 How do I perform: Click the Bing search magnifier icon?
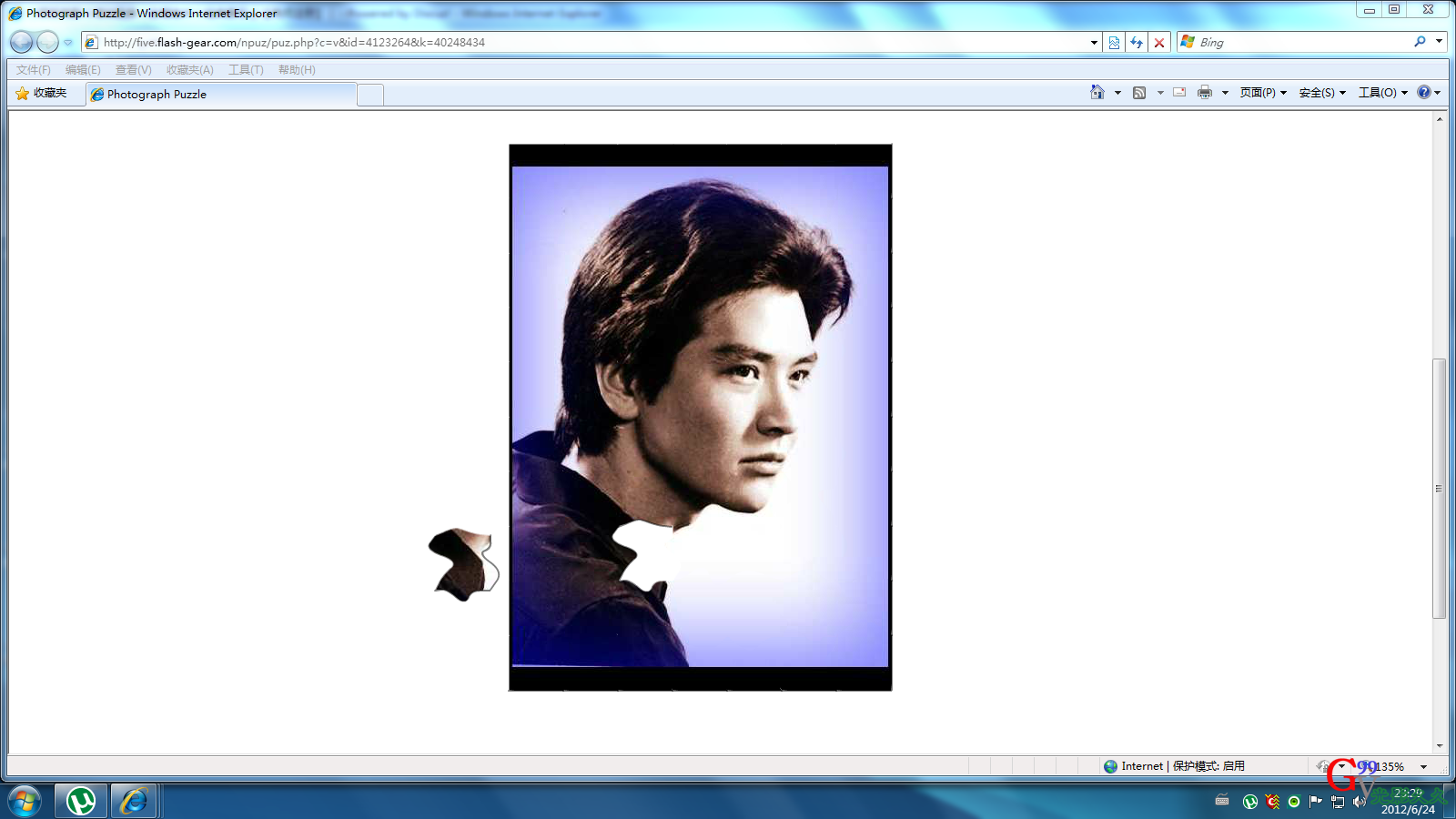click(1420, 42)
